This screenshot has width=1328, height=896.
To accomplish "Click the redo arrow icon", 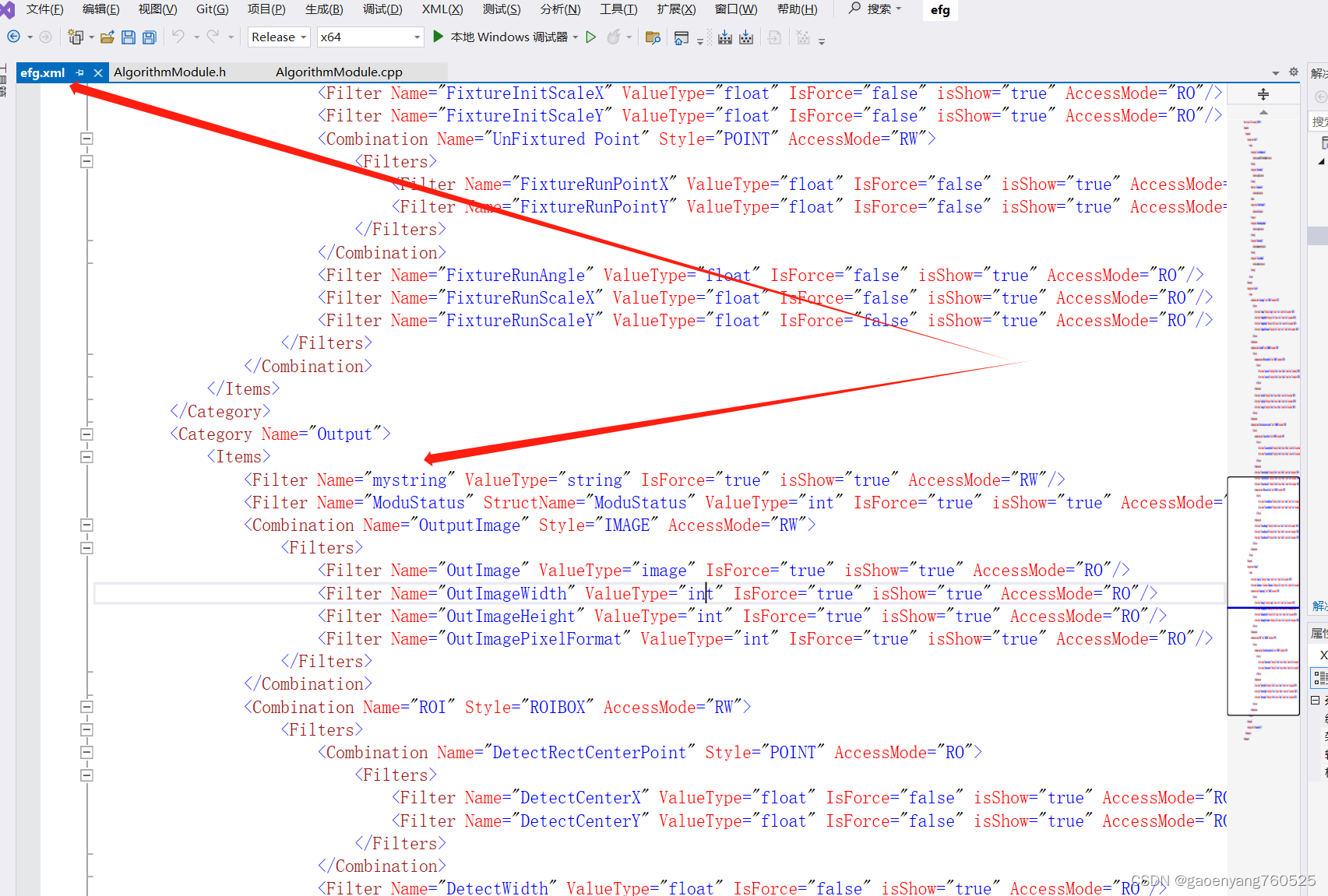I will pos(213,37).
